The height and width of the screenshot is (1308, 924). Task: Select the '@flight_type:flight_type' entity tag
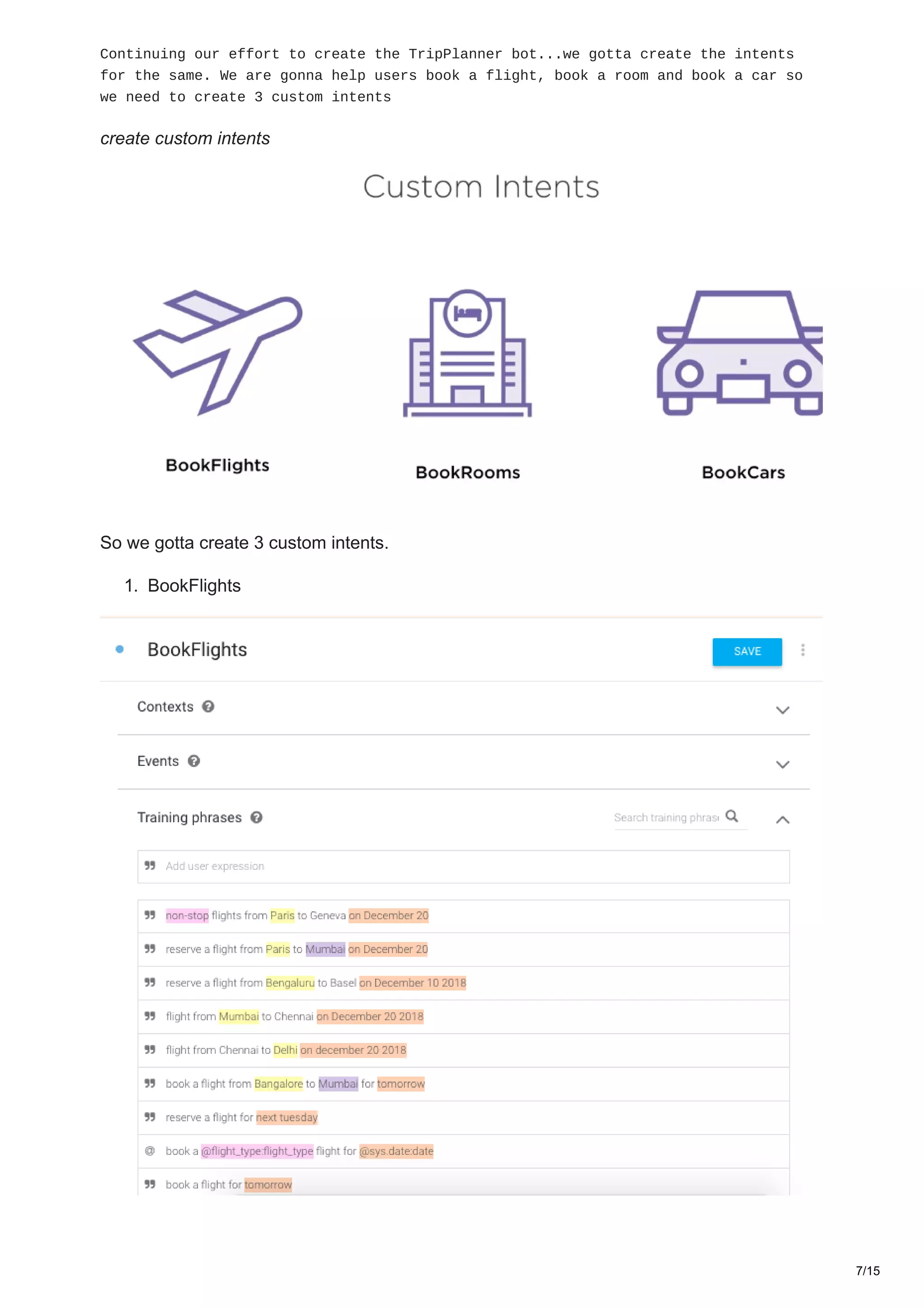pyautogui.click(x=257, y=1151)
